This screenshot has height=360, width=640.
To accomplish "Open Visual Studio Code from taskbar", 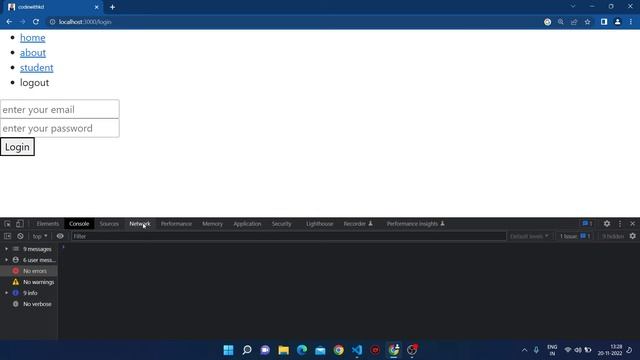I will click(357, 350).
